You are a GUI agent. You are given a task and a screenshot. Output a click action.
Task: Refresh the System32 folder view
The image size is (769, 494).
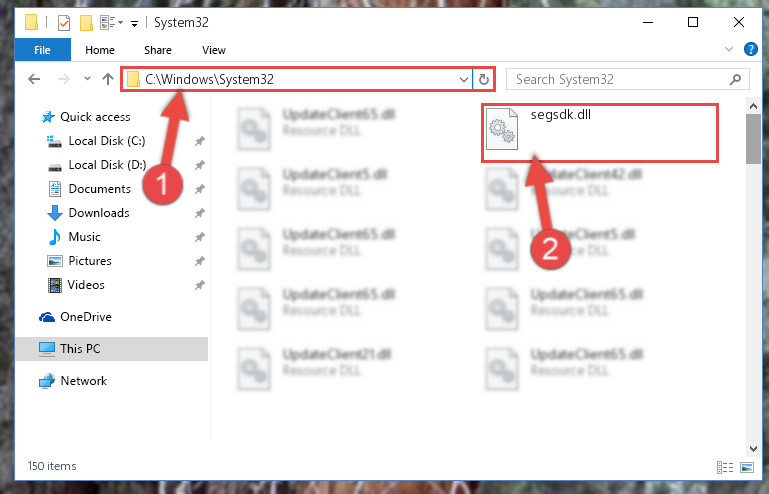[484, 79]
